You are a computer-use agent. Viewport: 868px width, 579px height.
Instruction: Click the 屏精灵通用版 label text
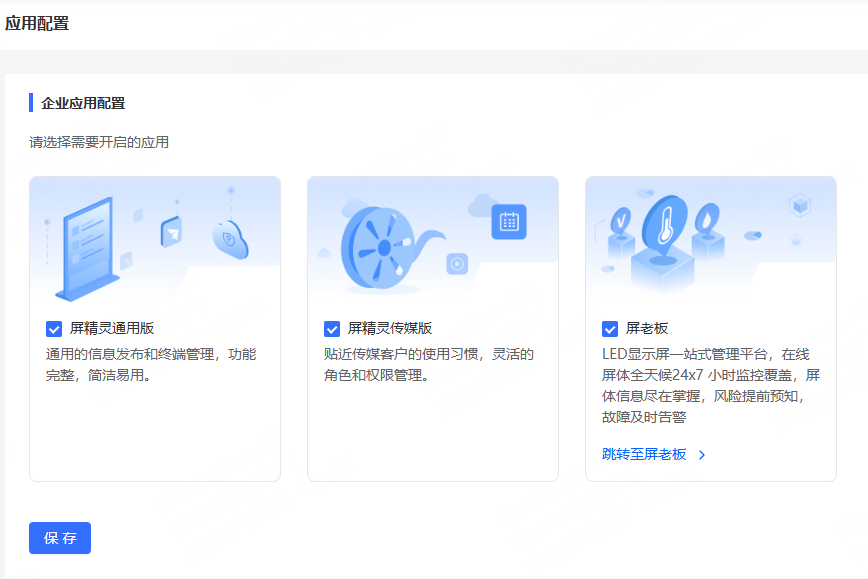(x=112, y=328)
